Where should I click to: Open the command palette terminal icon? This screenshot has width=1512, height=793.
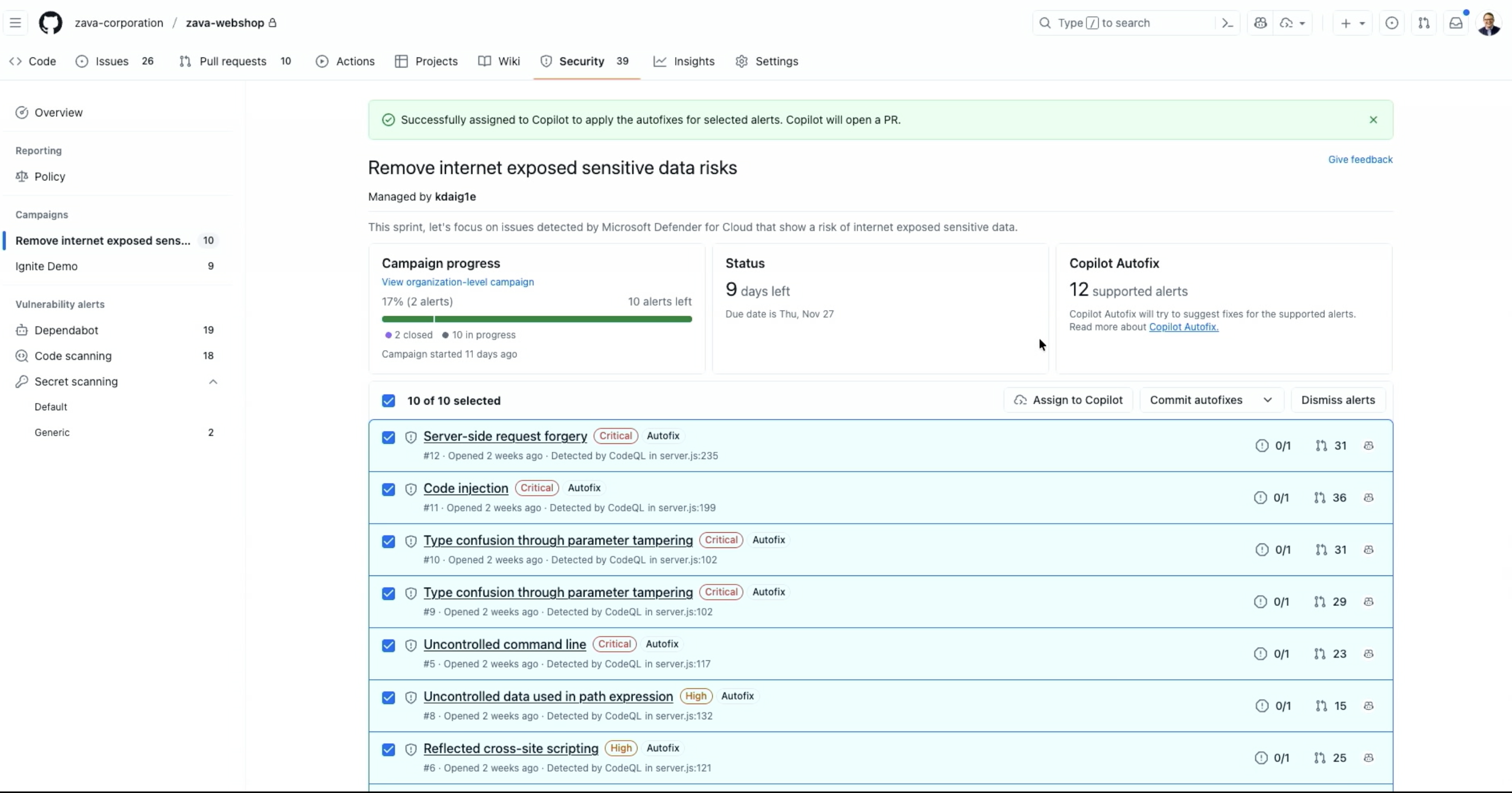tap(1227, 23)
